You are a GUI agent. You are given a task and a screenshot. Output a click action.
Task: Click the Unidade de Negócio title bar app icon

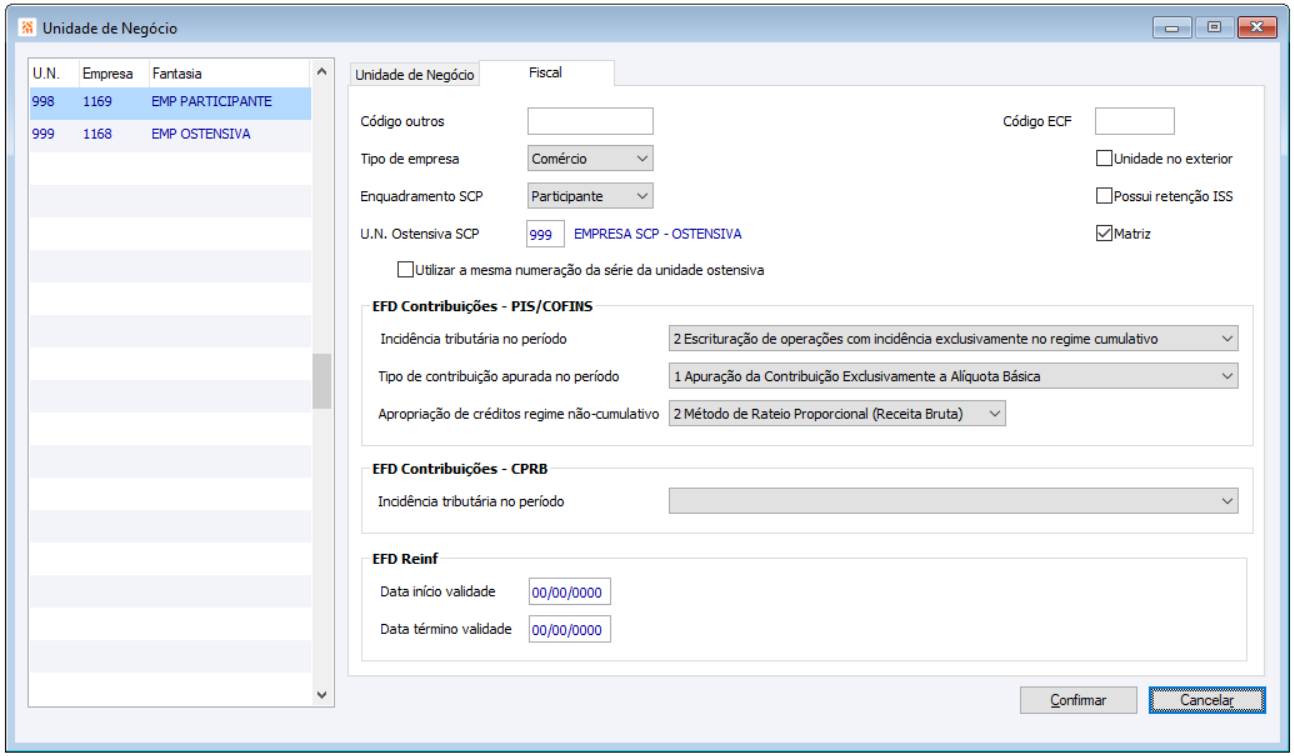click(27, 28)
